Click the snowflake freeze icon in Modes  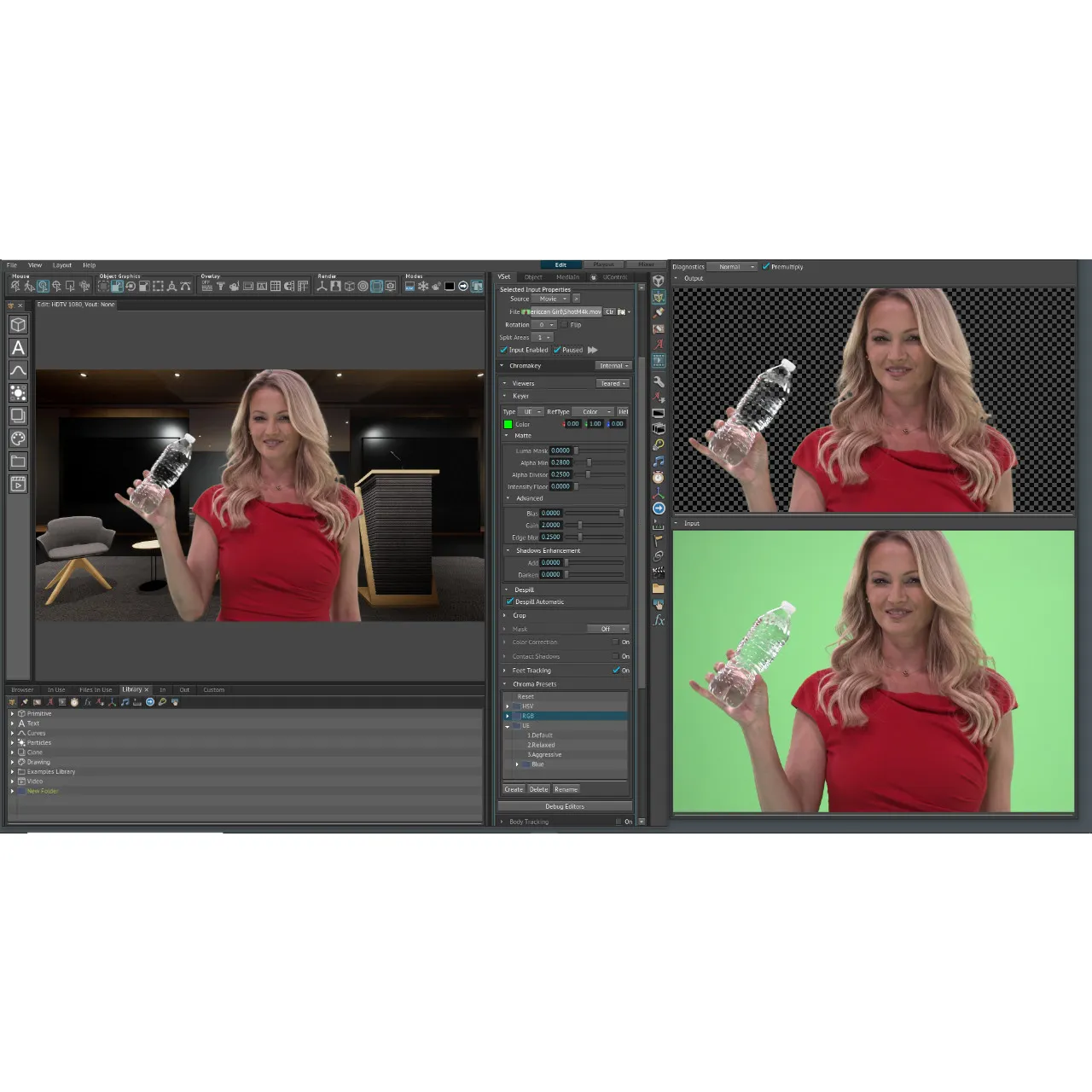point(423,287)
